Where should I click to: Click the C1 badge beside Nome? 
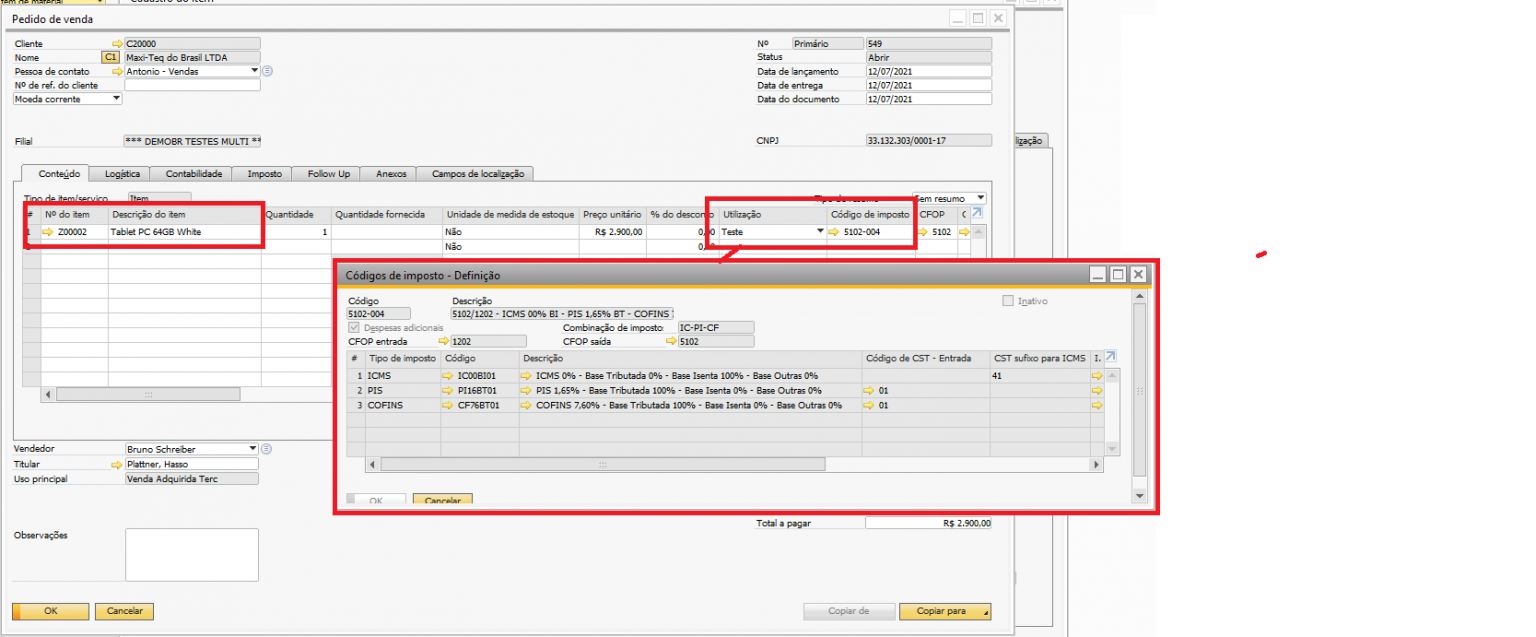point(110,58)
